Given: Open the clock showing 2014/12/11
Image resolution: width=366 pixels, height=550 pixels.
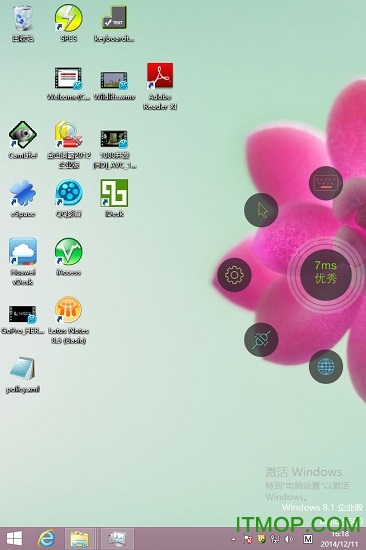Looking at the screenshot, I should (339, 539).
